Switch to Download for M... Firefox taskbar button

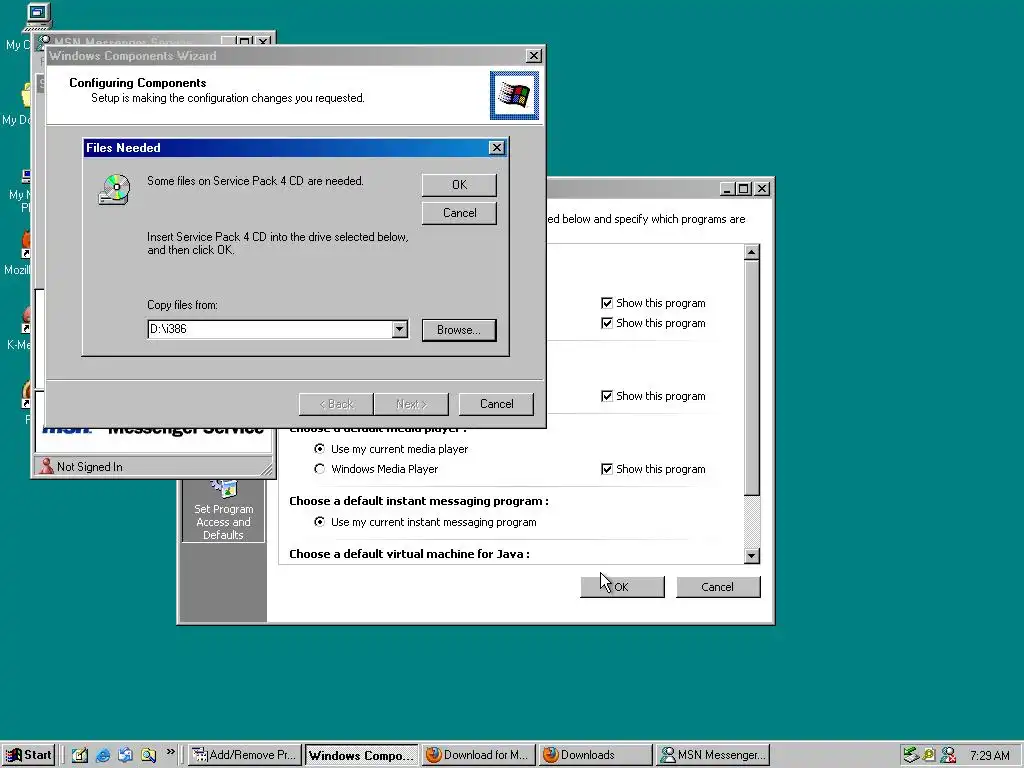tap(478, 755)
